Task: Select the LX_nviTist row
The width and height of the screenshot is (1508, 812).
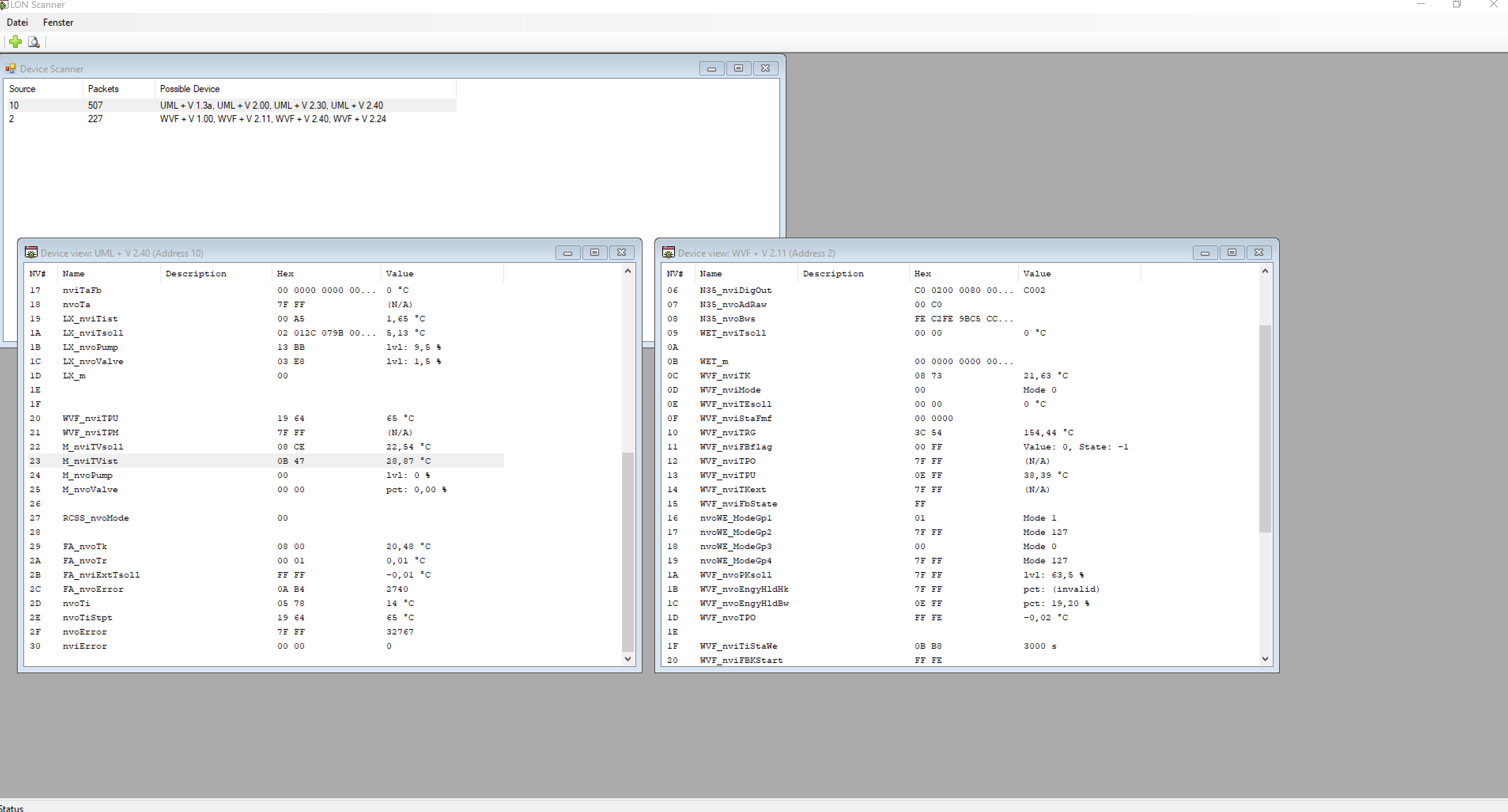Action: [266, 319]
